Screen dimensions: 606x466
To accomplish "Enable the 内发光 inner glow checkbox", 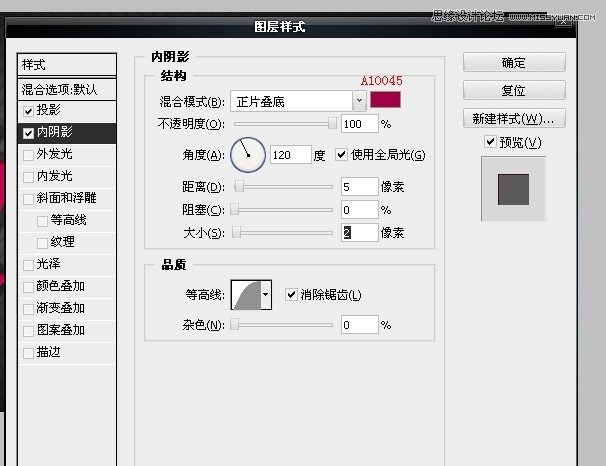I will (28, 177).
